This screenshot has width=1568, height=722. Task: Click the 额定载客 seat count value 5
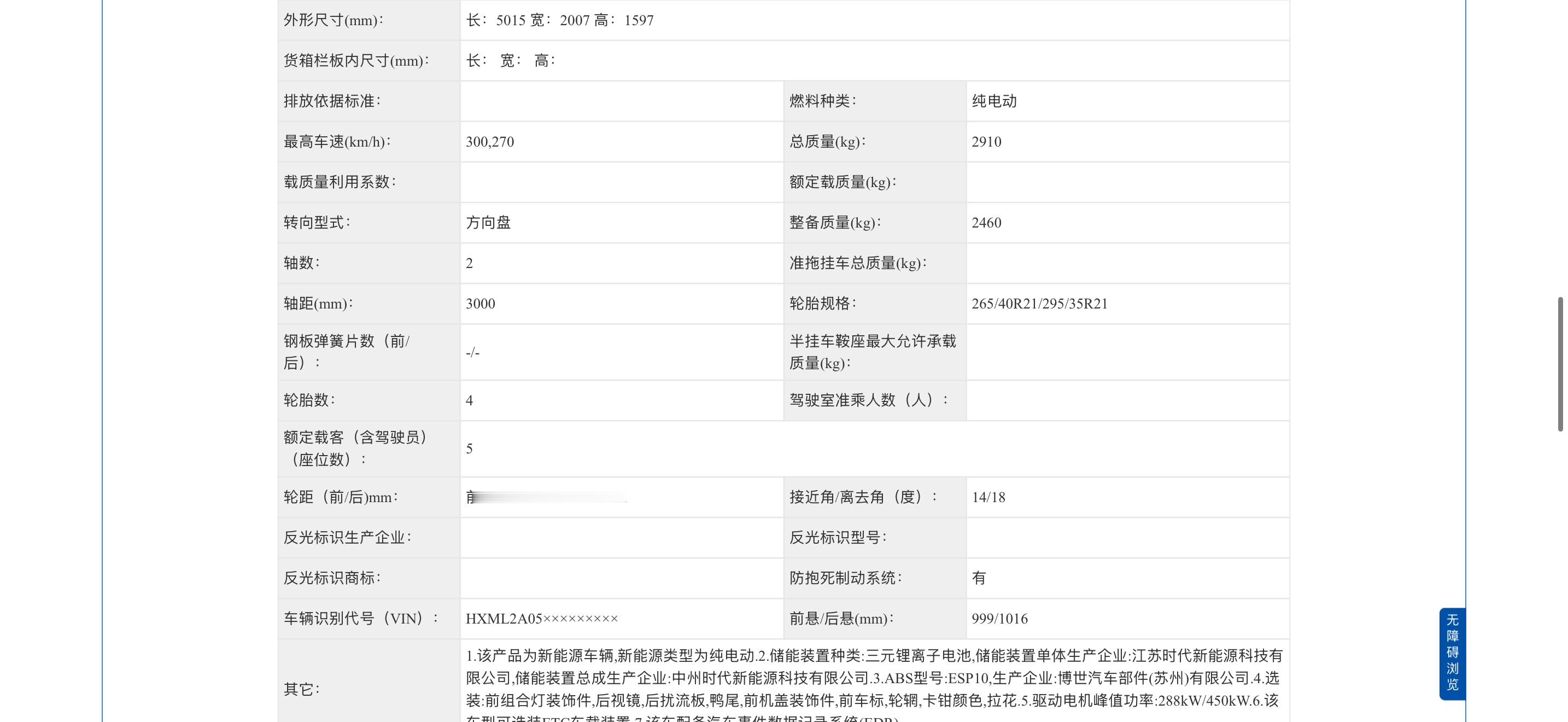pyautogui.click(x=469, y=449)
